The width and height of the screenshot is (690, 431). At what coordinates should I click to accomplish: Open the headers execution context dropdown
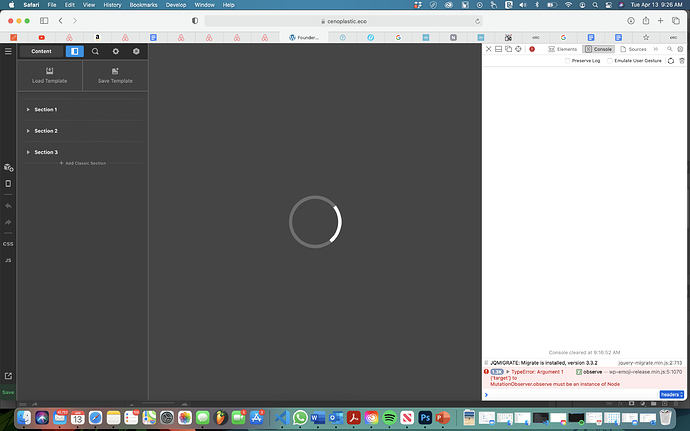tap(672, 394)
